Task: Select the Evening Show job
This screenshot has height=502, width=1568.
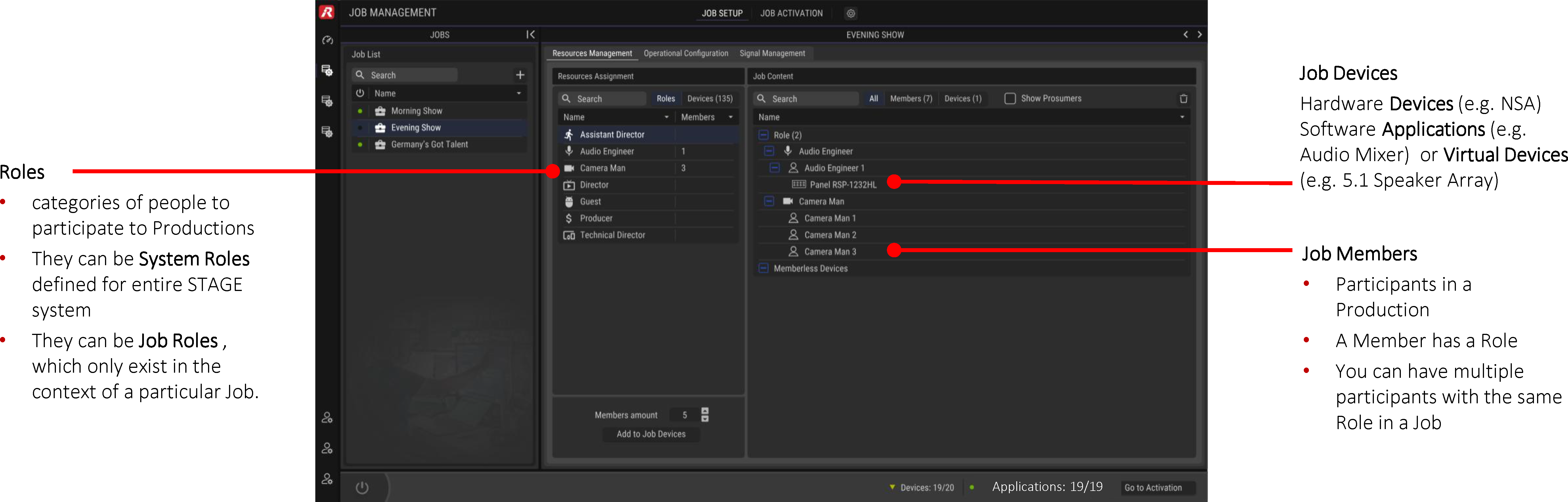Action: [x=440, y=128]
